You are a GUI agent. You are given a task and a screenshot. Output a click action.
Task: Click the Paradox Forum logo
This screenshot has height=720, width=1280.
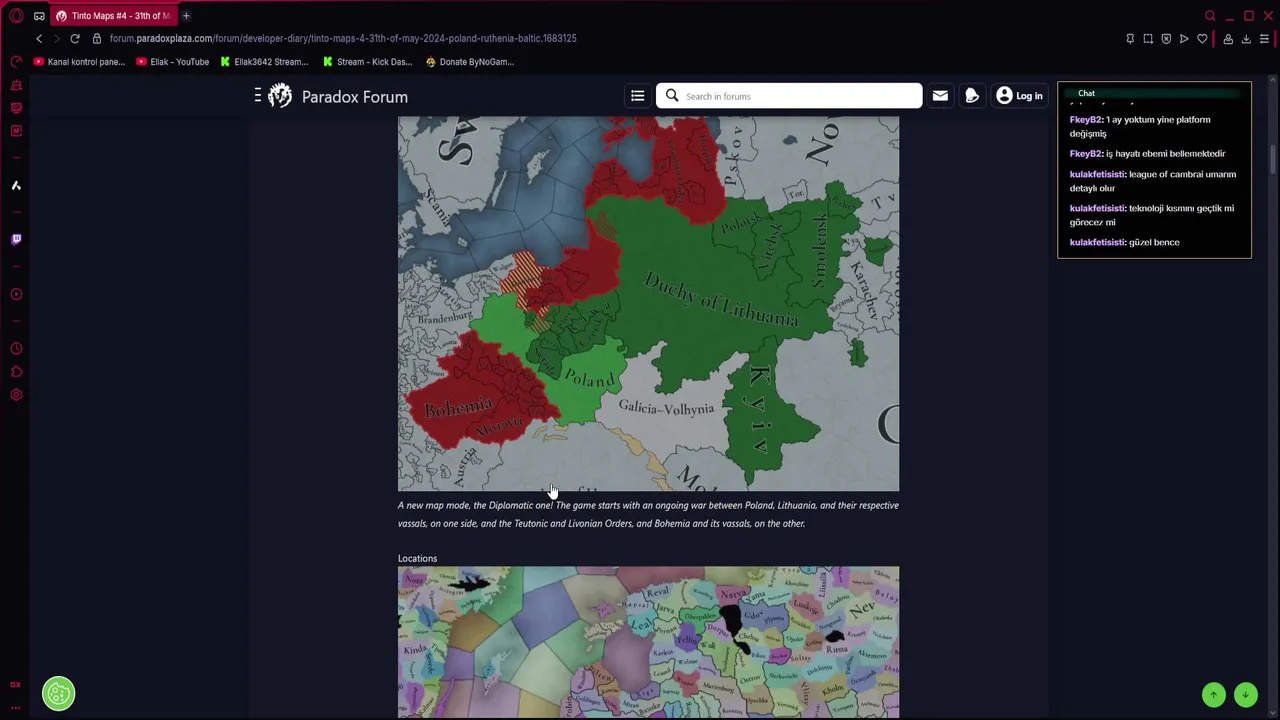tap(339, 97)
